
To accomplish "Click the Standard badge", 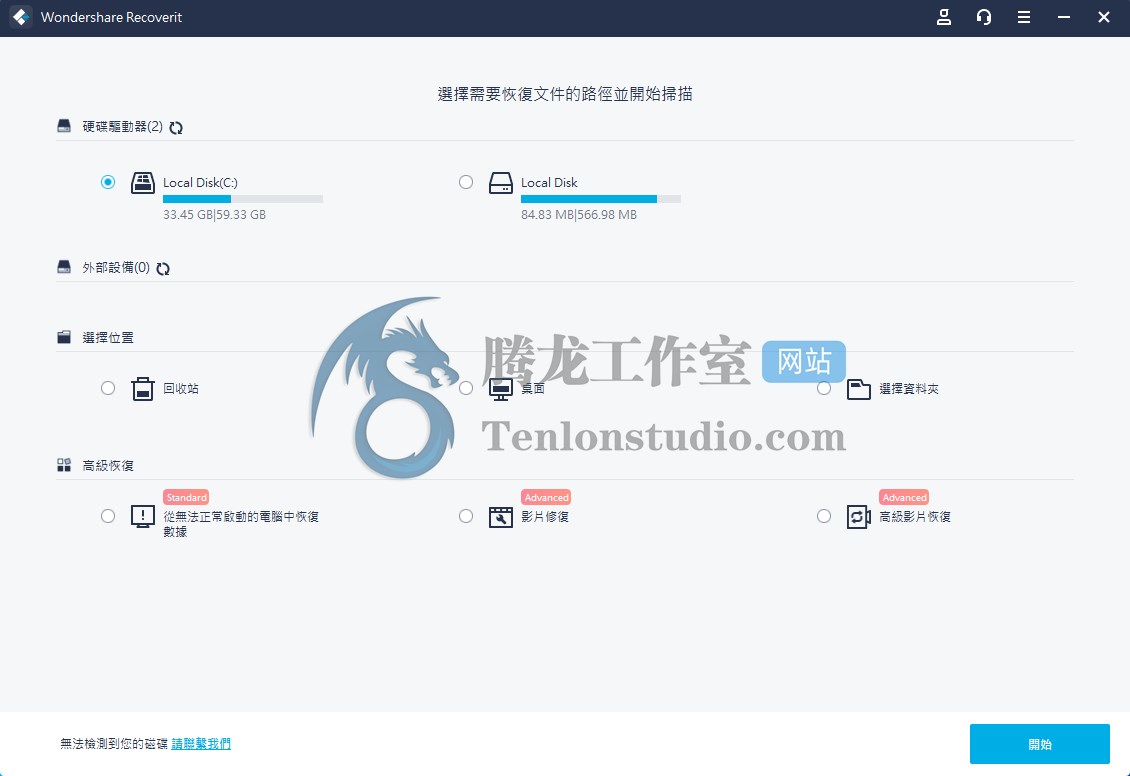I will [x=186, y=497].
